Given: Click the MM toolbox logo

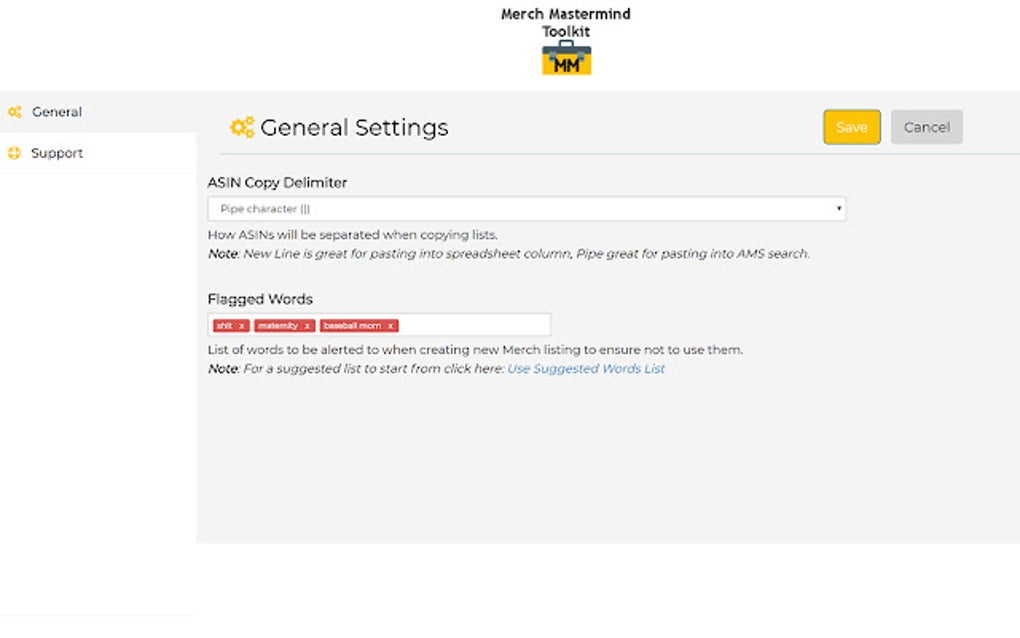Looking at the screenshot, I should click(x=566, y=59).
